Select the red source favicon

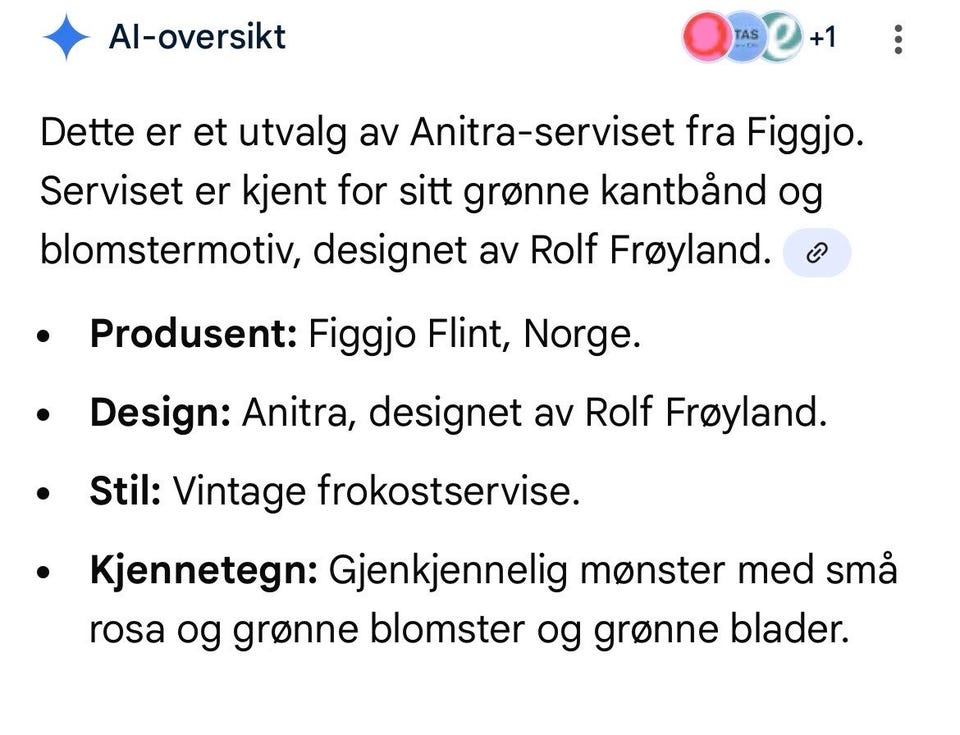[708, 37]
